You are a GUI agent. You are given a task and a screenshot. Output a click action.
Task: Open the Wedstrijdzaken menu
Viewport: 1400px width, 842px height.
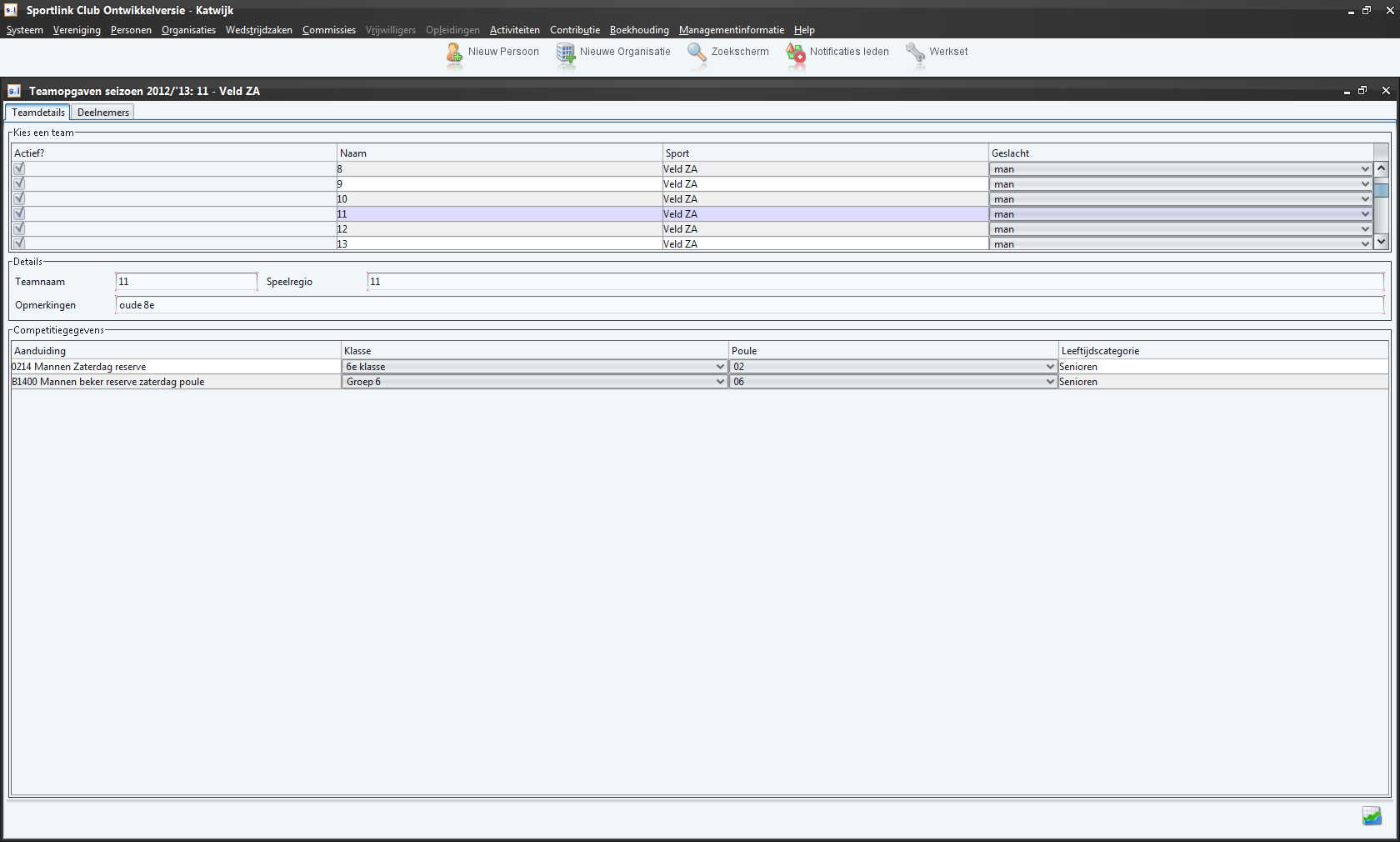tap(259, 30)
